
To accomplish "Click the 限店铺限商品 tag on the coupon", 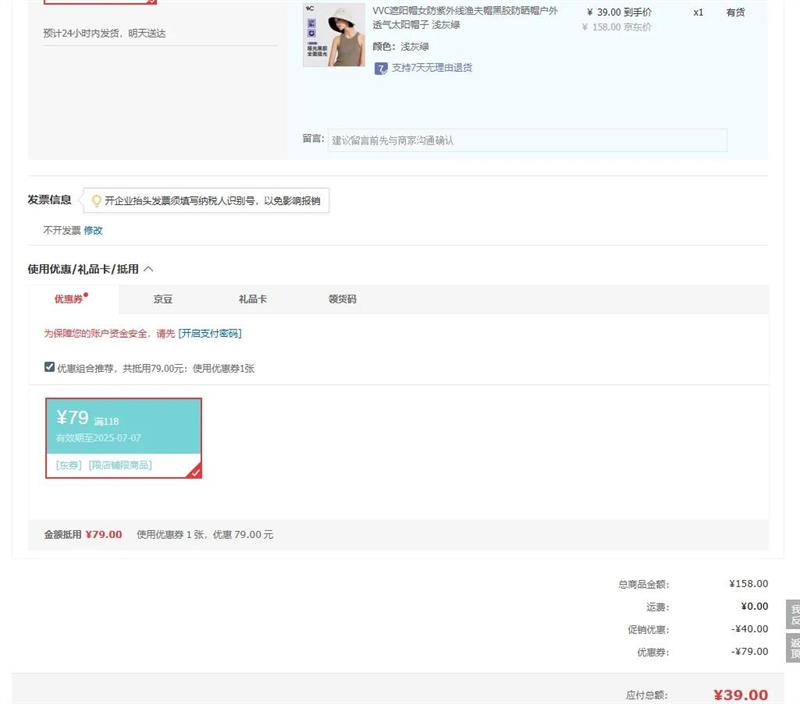I will (x=120, y=465).
